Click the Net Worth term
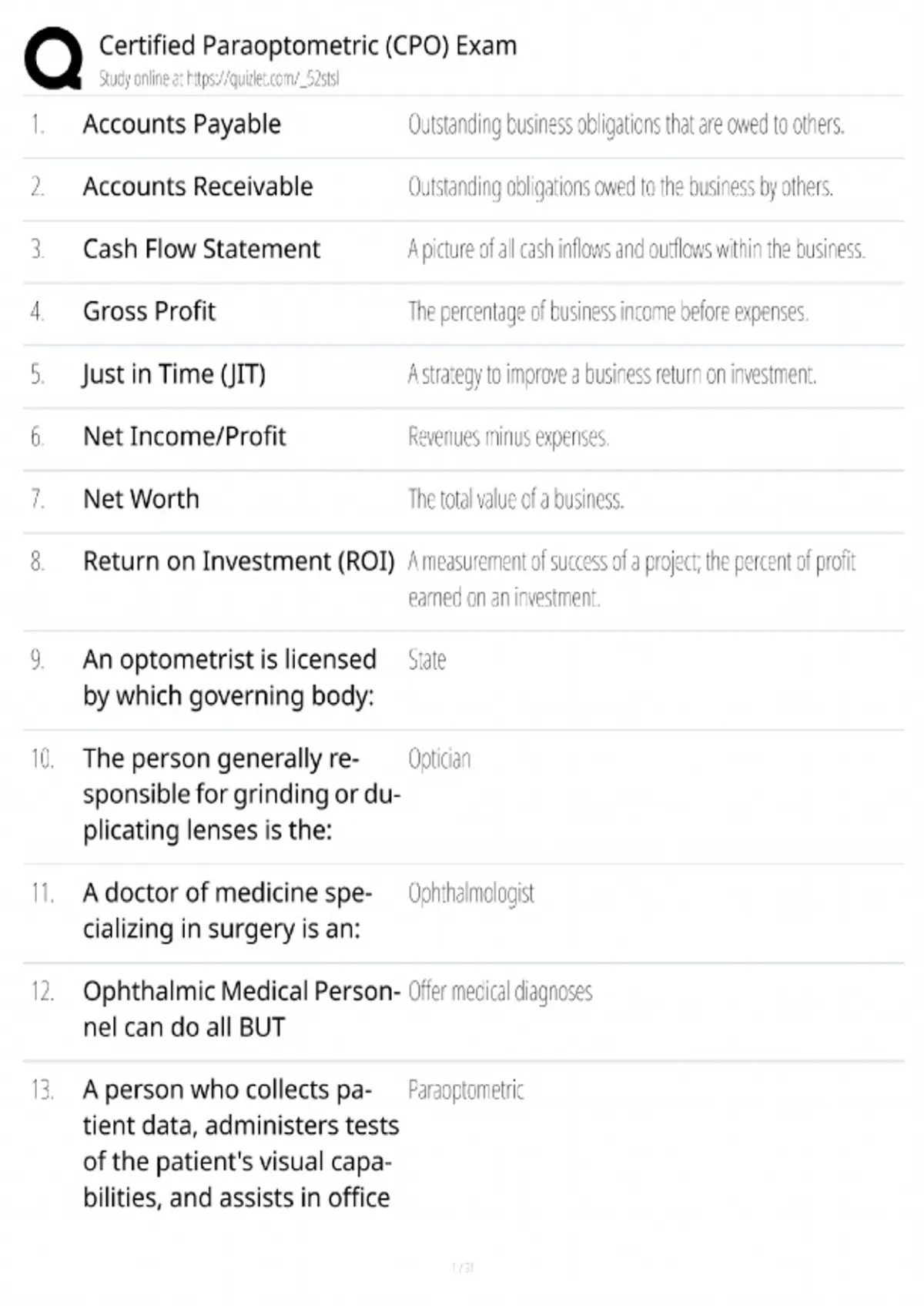The image size is (924, 1309). pos(142,499)
